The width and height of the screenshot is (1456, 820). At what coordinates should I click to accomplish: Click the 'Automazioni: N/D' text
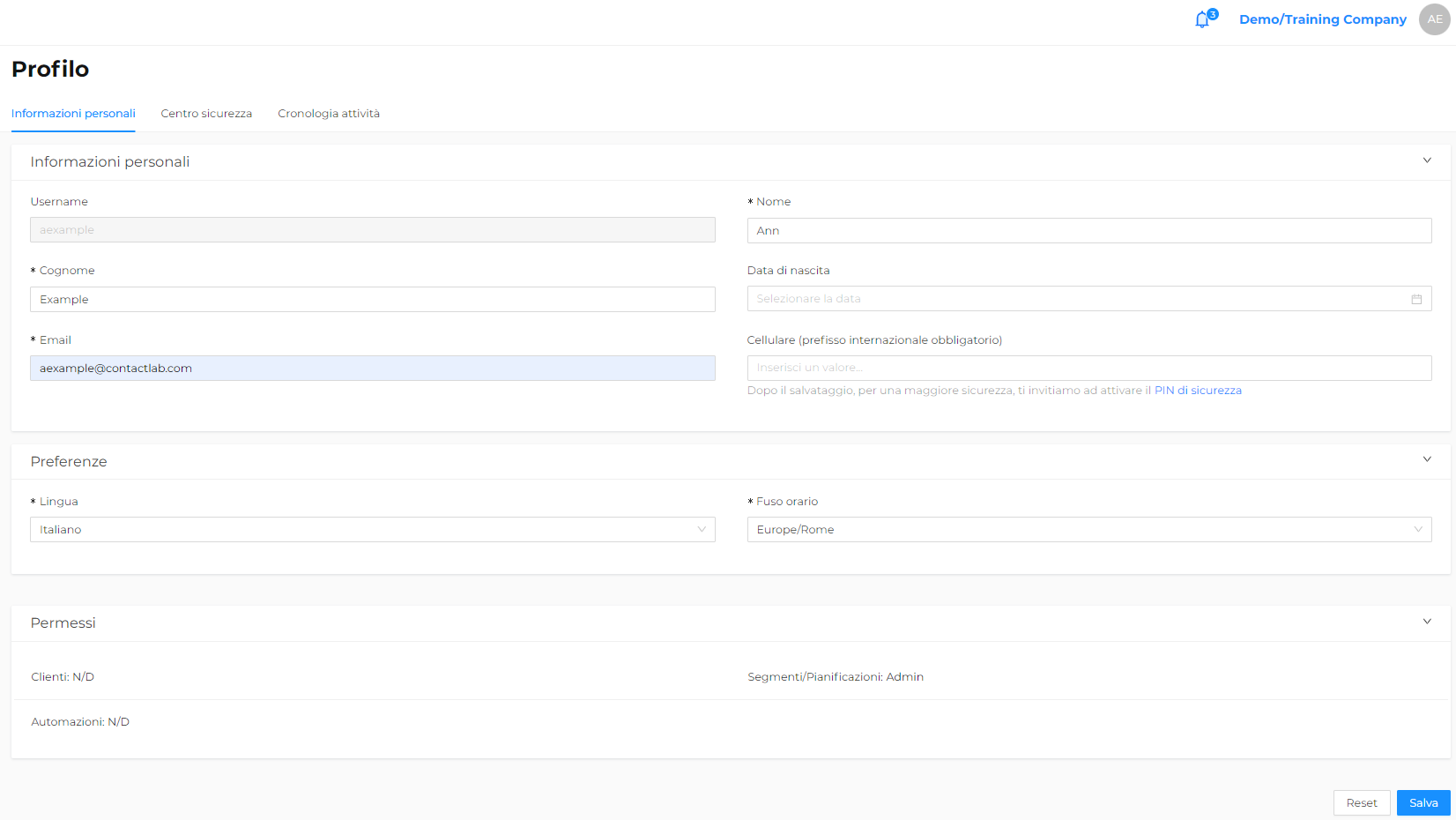coord(80,722)
